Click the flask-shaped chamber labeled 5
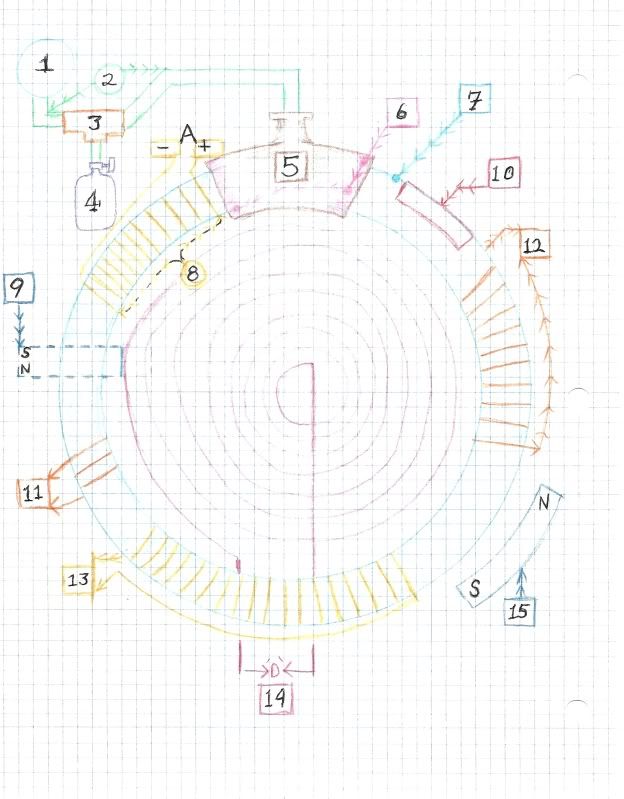The height and width of the screenshot is (799, 624). (x=289, y=166)
